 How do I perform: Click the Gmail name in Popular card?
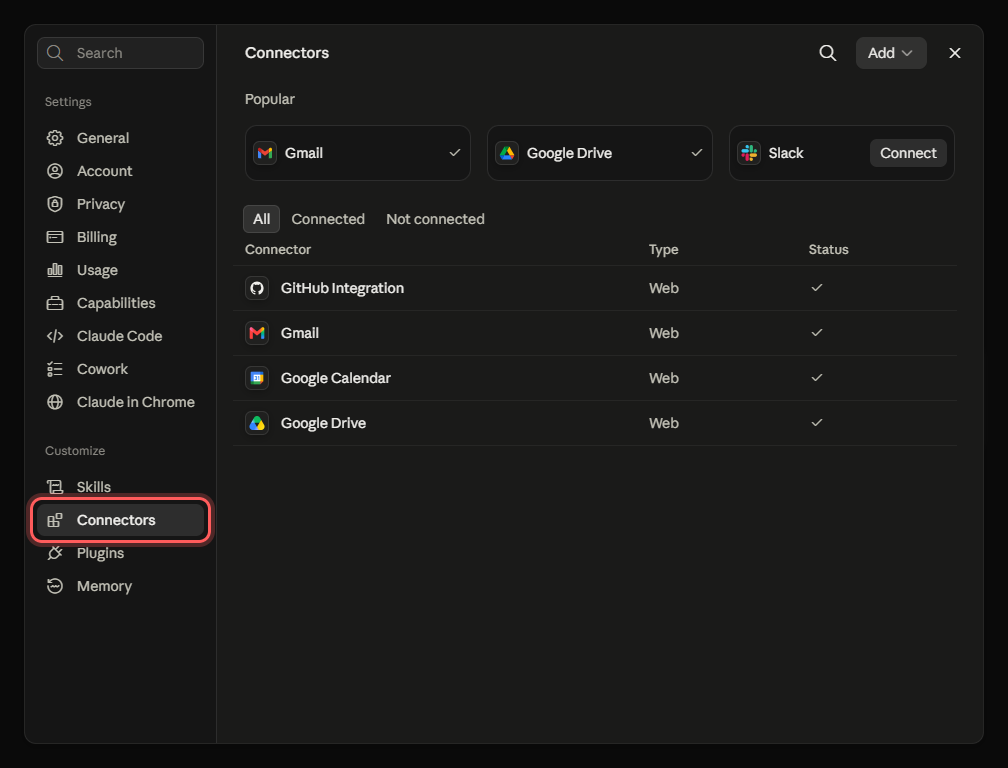coord(303,153)
